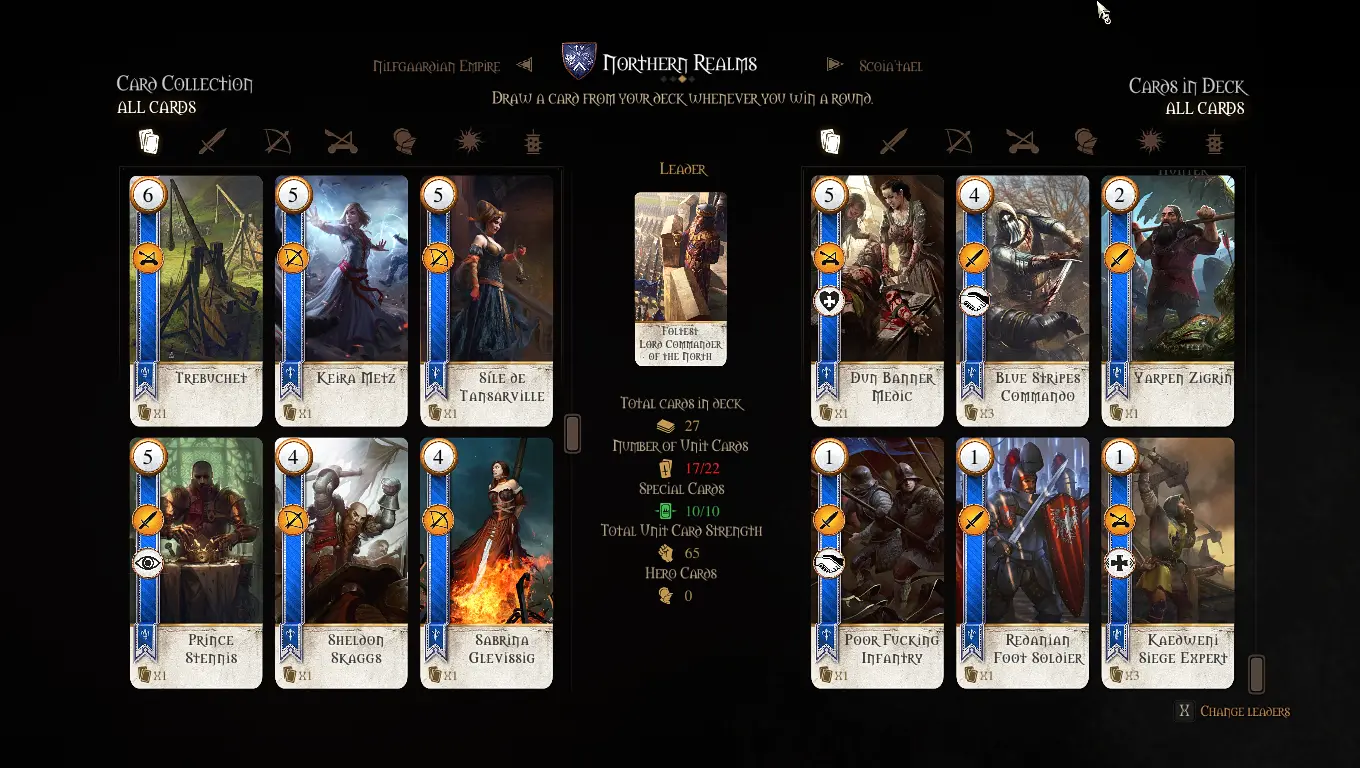
Task: Select hero helmet filter in Card Collection
Action: [x=404, y=141]
